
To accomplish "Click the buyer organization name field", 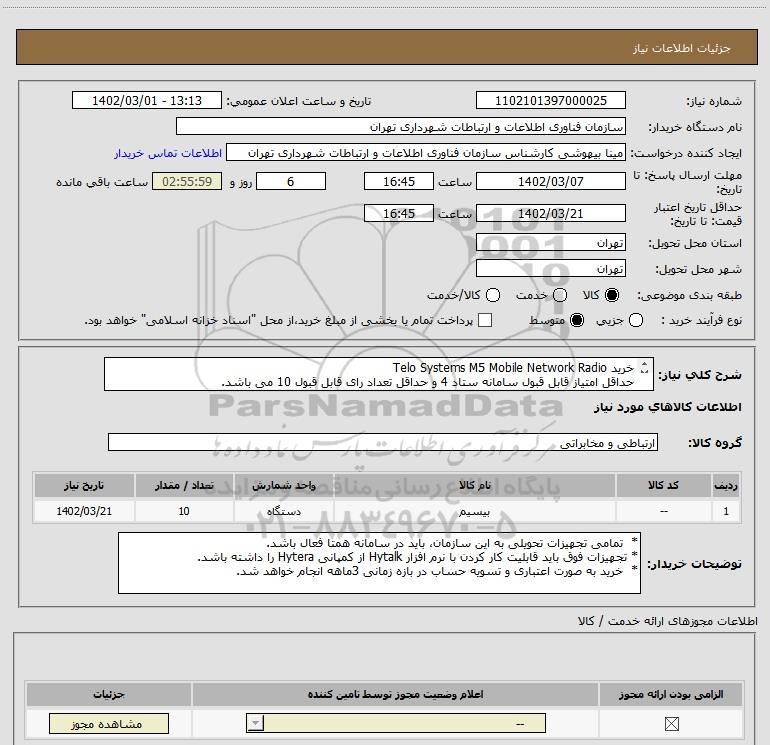I will point(401,127).
